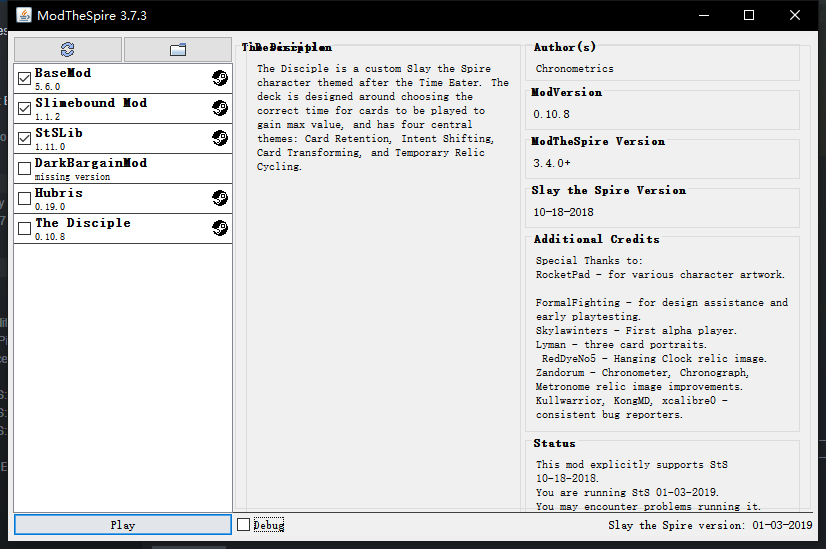Select the Slimebound Mod name in list
Image resolution: width=826 pixels, height=549 pixels.
point(91,103)
